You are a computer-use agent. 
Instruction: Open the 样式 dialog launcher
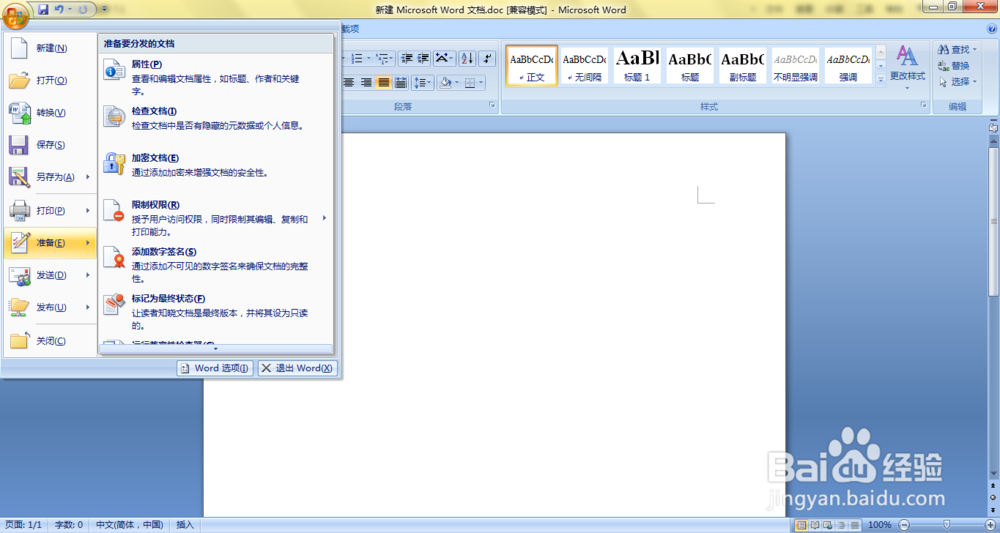point(924,105)
